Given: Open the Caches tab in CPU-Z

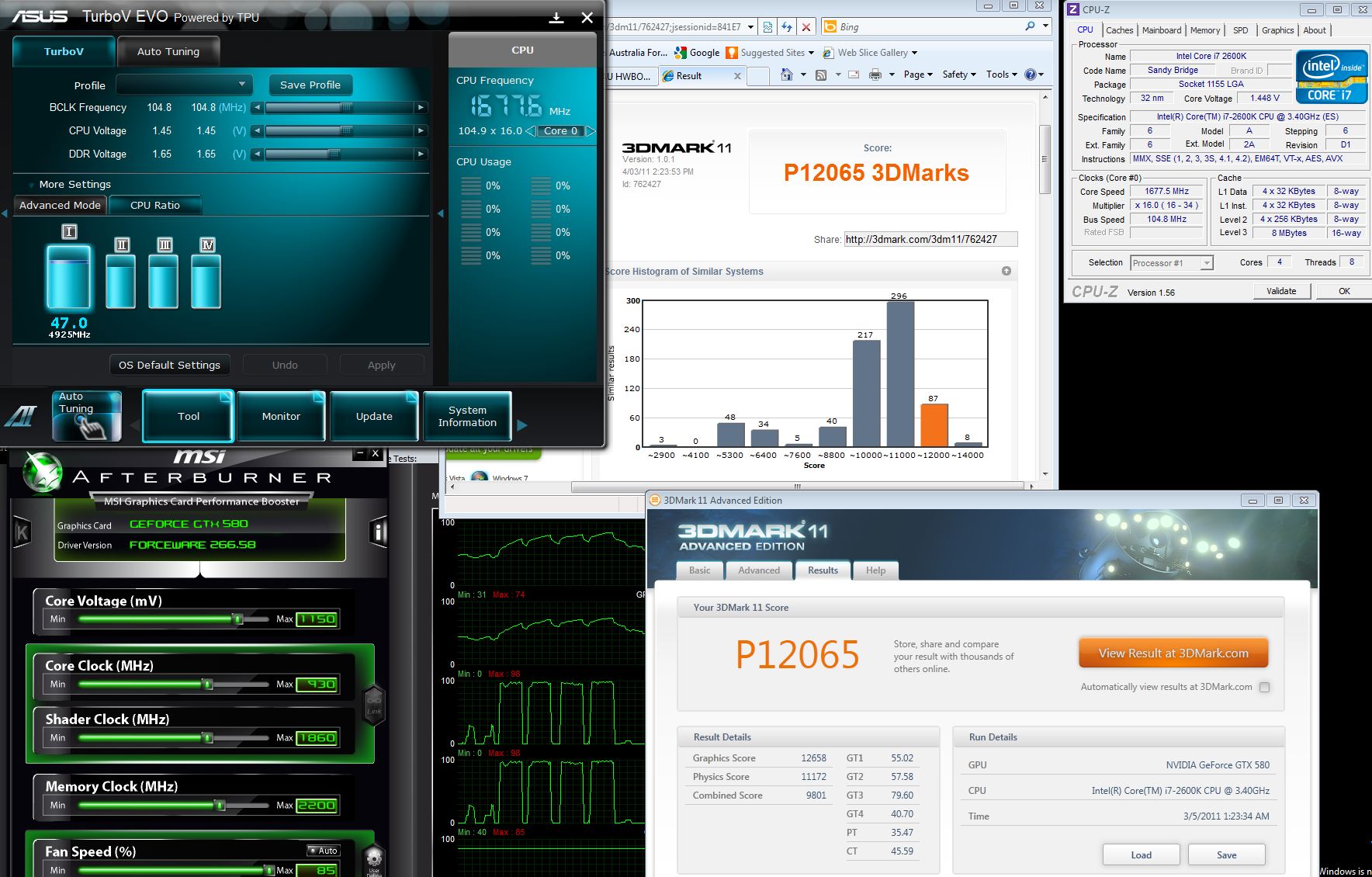Looking at the screenshot, I should 1119,30.
